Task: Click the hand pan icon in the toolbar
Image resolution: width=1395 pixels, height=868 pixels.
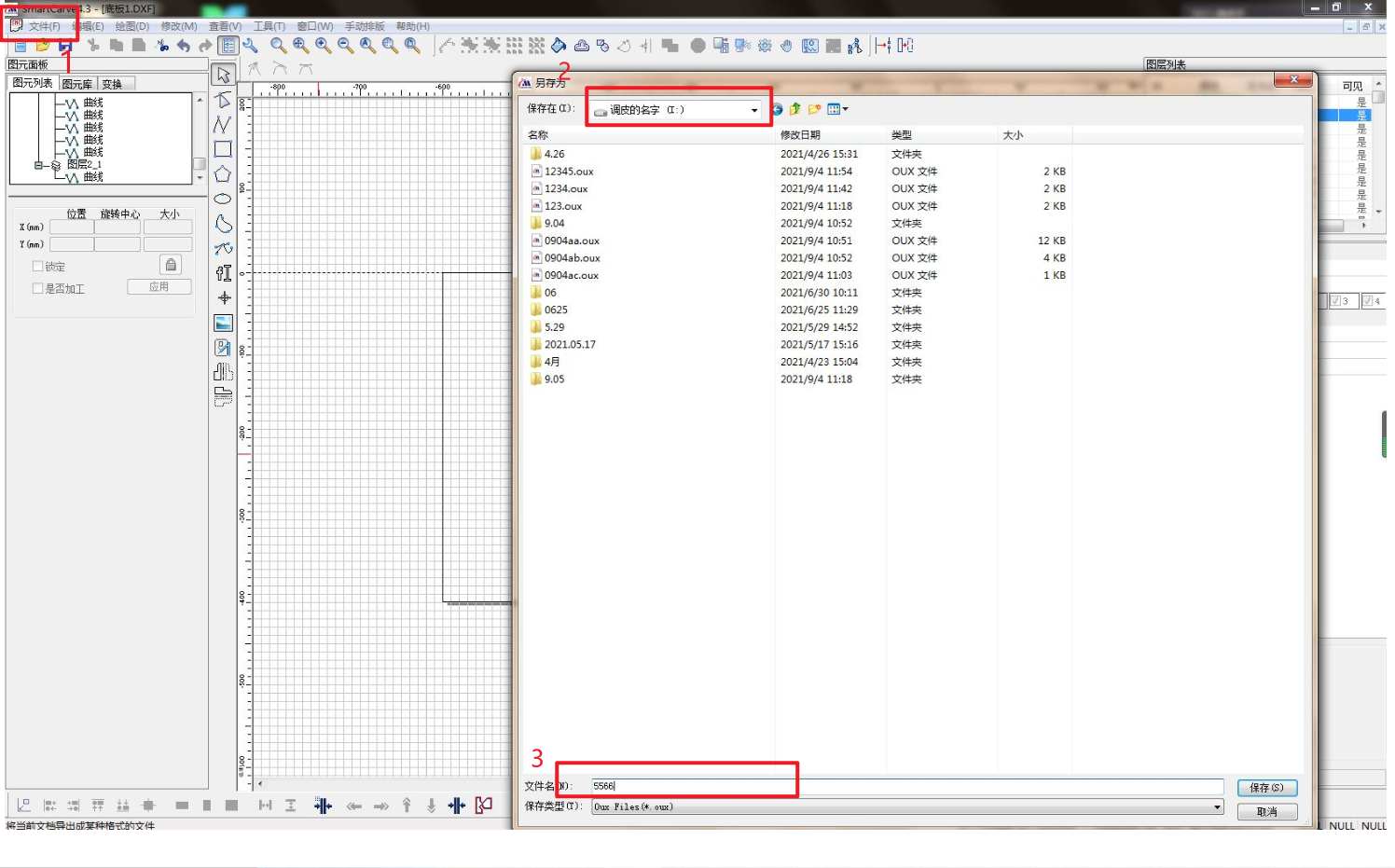Action: (787, 45)
